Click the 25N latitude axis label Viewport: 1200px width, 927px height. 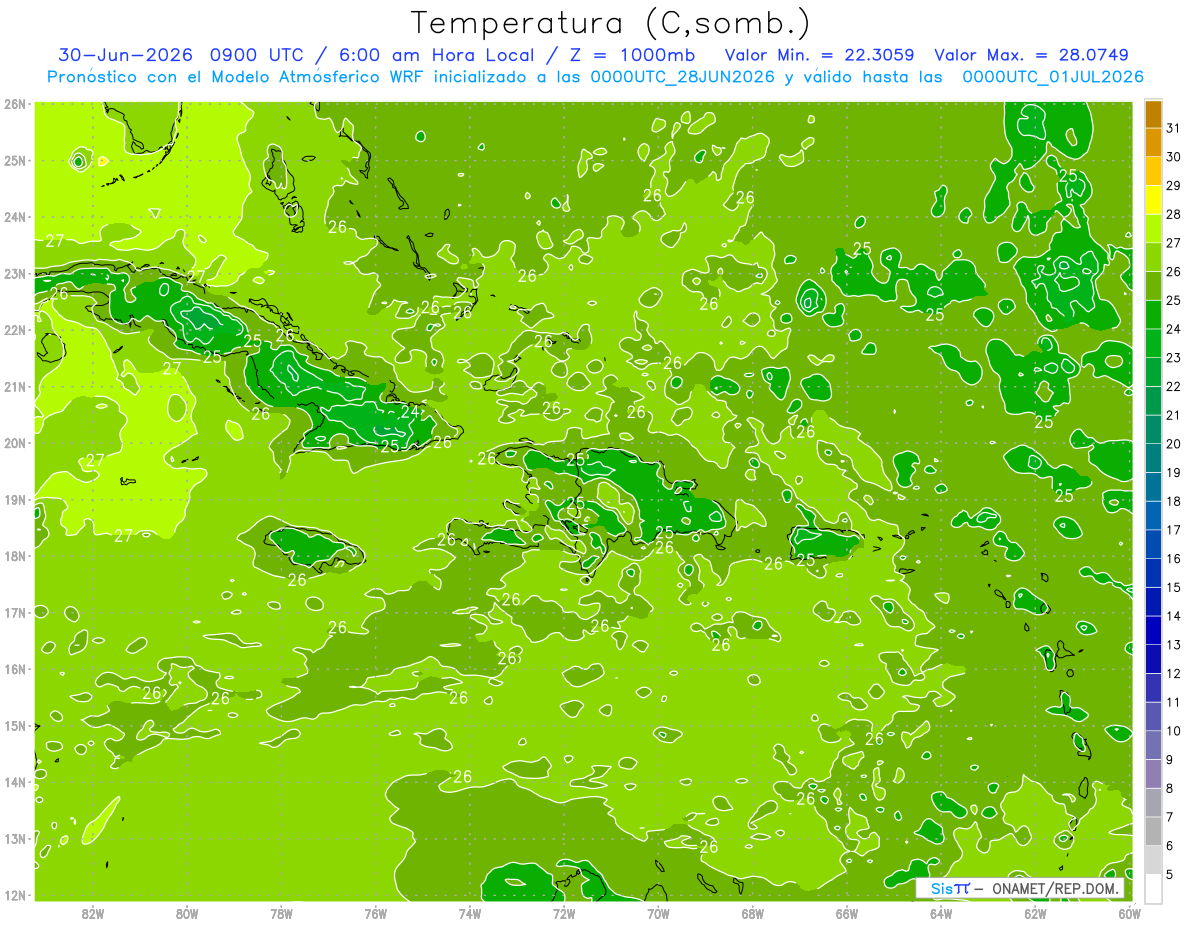pos(15,160)
